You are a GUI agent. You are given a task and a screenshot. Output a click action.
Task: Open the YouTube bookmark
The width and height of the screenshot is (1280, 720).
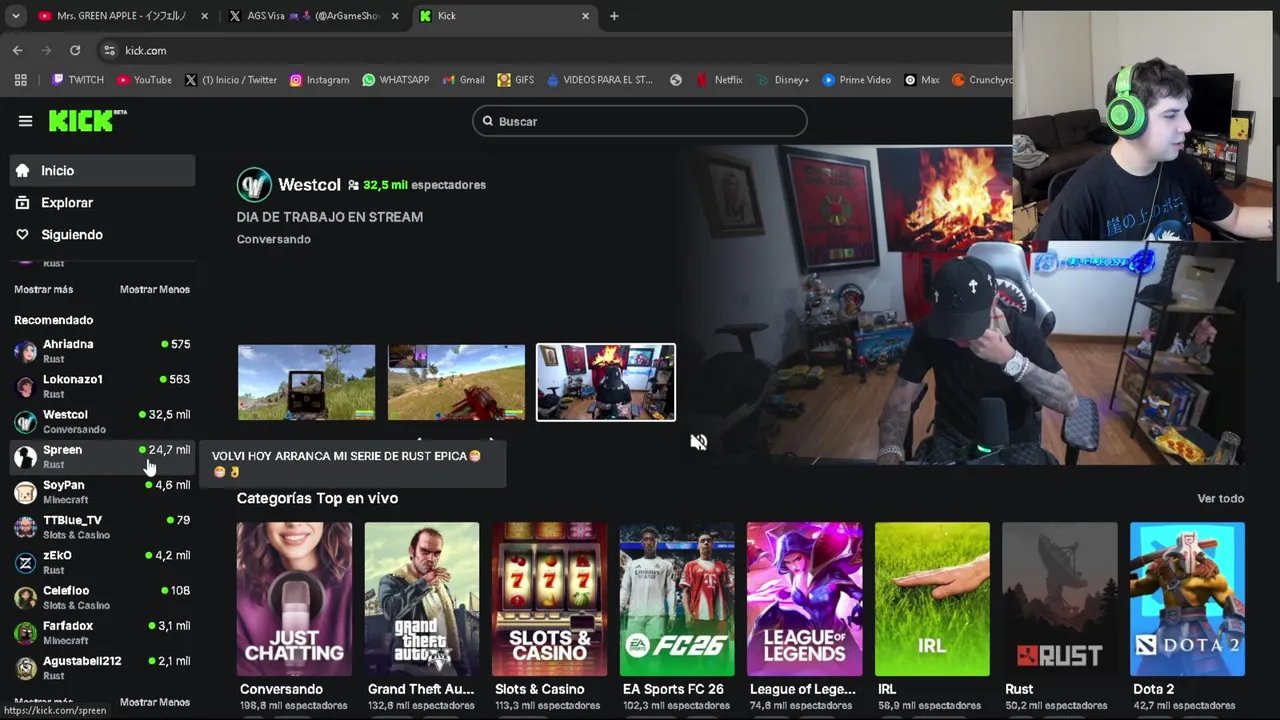pyautogui.click(x=144, y=80)
